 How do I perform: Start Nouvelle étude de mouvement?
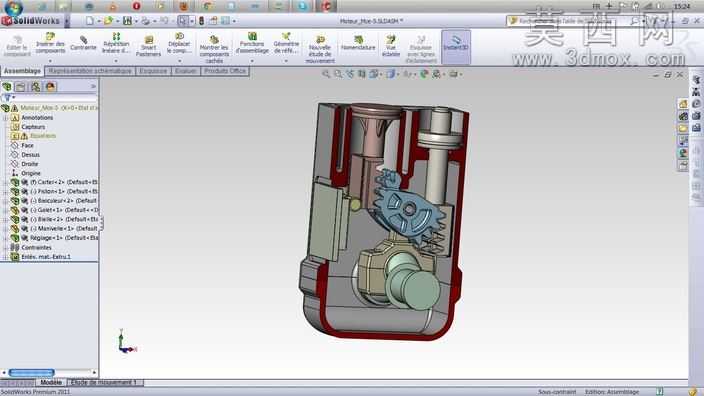[320, 49]
